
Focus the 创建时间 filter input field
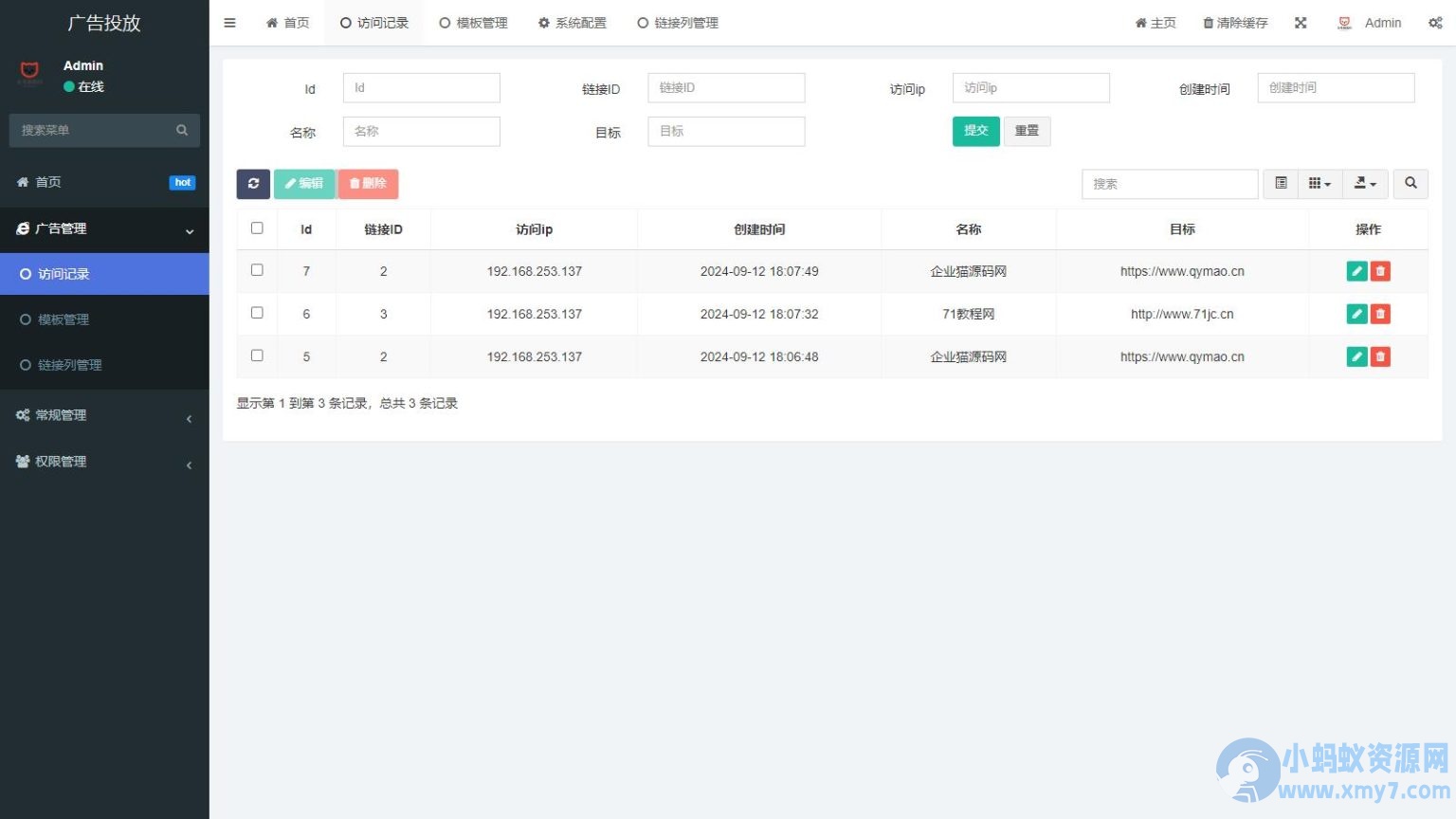click(1336, 87)
